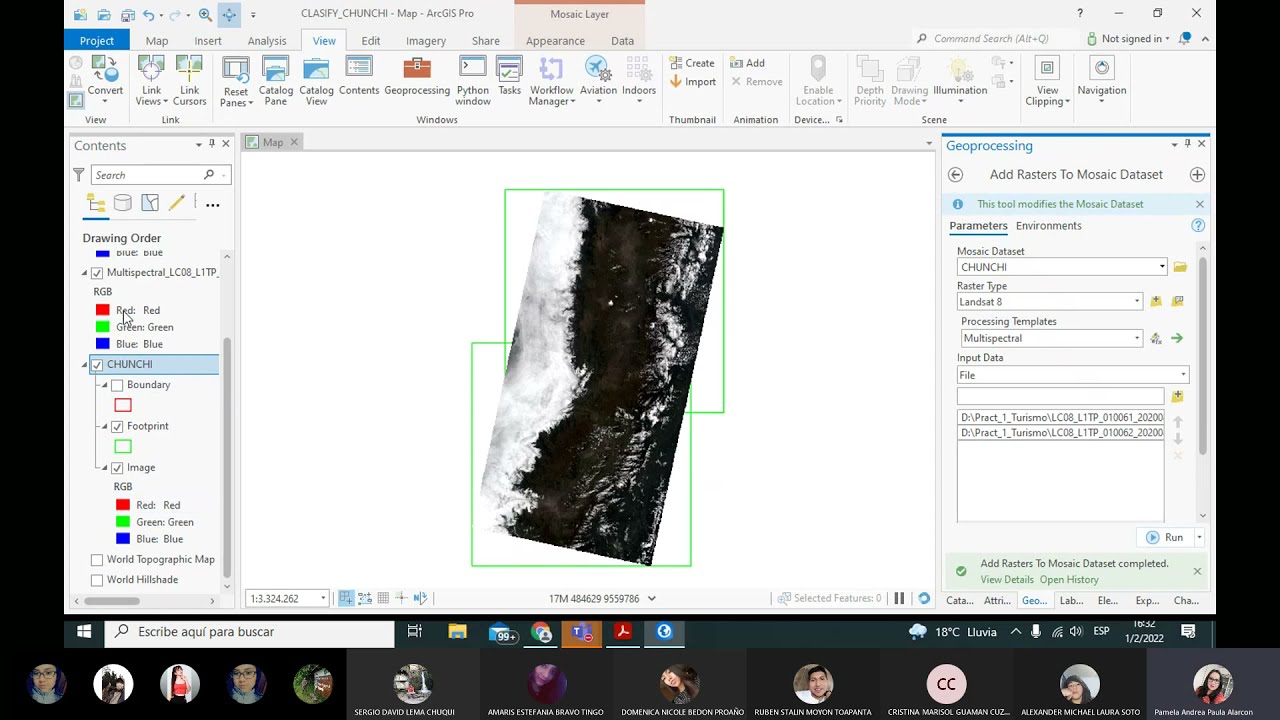Viewport: 1280px width, 720px height.
Task: Turn on World Topographic Map layer
Action: (x=97, y=560)
